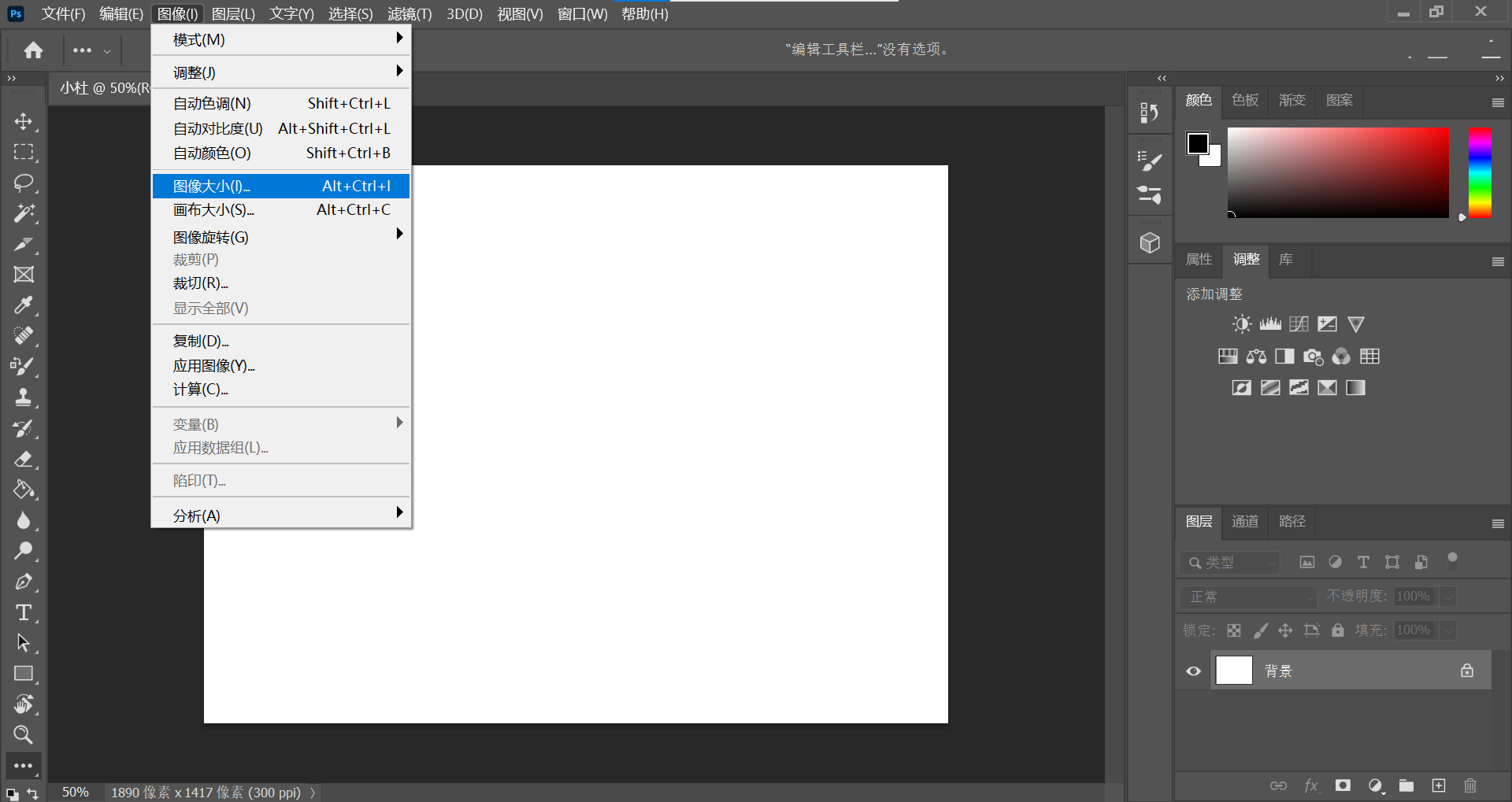Select the Healing Brush tool
Viewport: 1512px width, 802px height.
24,336
